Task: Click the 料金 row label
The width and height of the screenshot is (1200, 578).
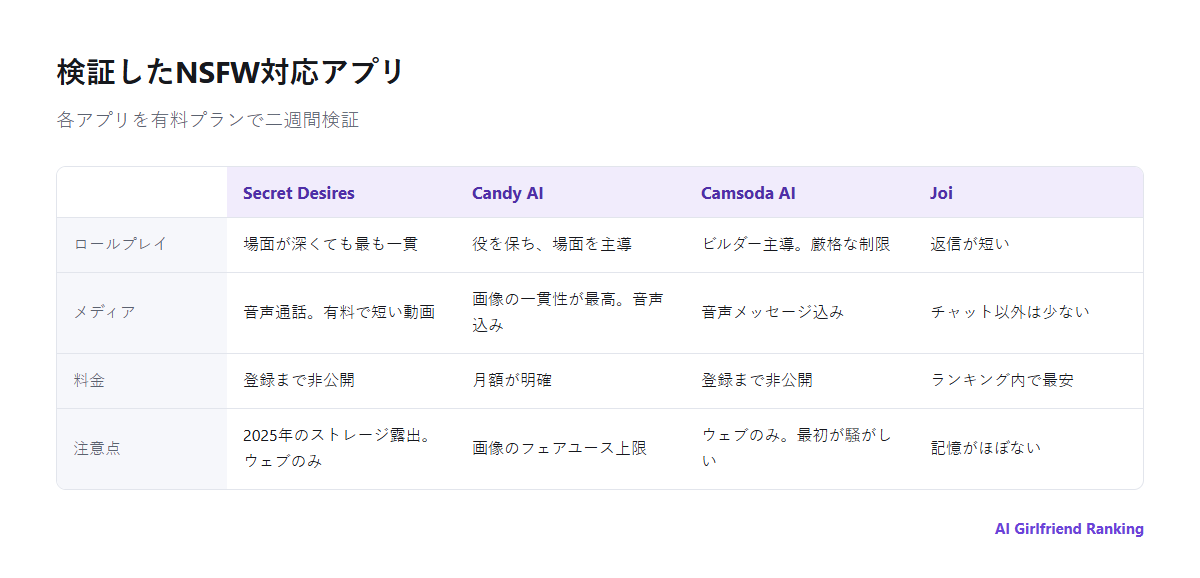Action: 89,380
